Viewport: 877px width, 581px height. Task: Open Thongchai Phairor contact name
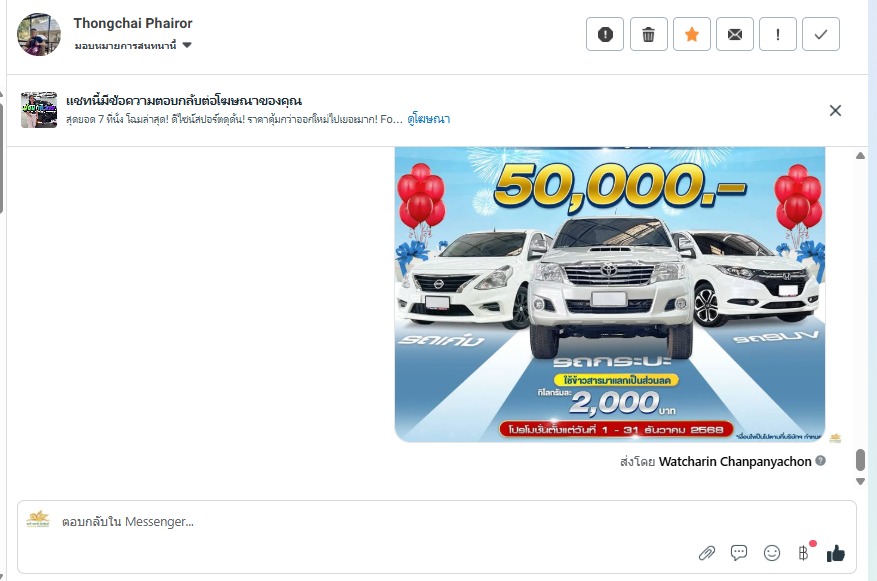(x=133, y=23)
